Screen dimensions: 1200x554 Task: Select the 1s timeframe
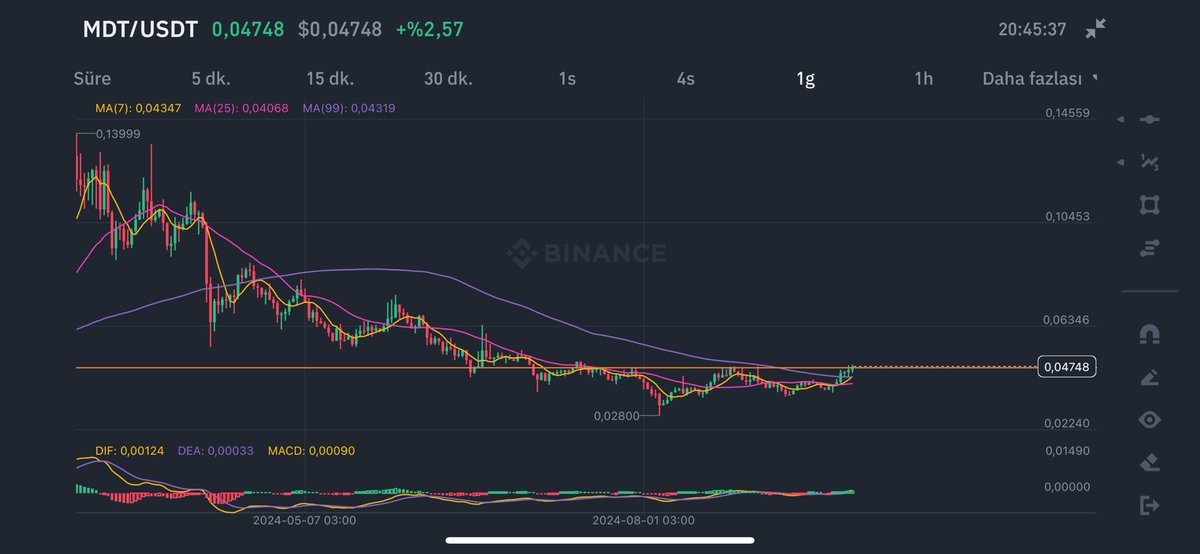click(567, 78)
